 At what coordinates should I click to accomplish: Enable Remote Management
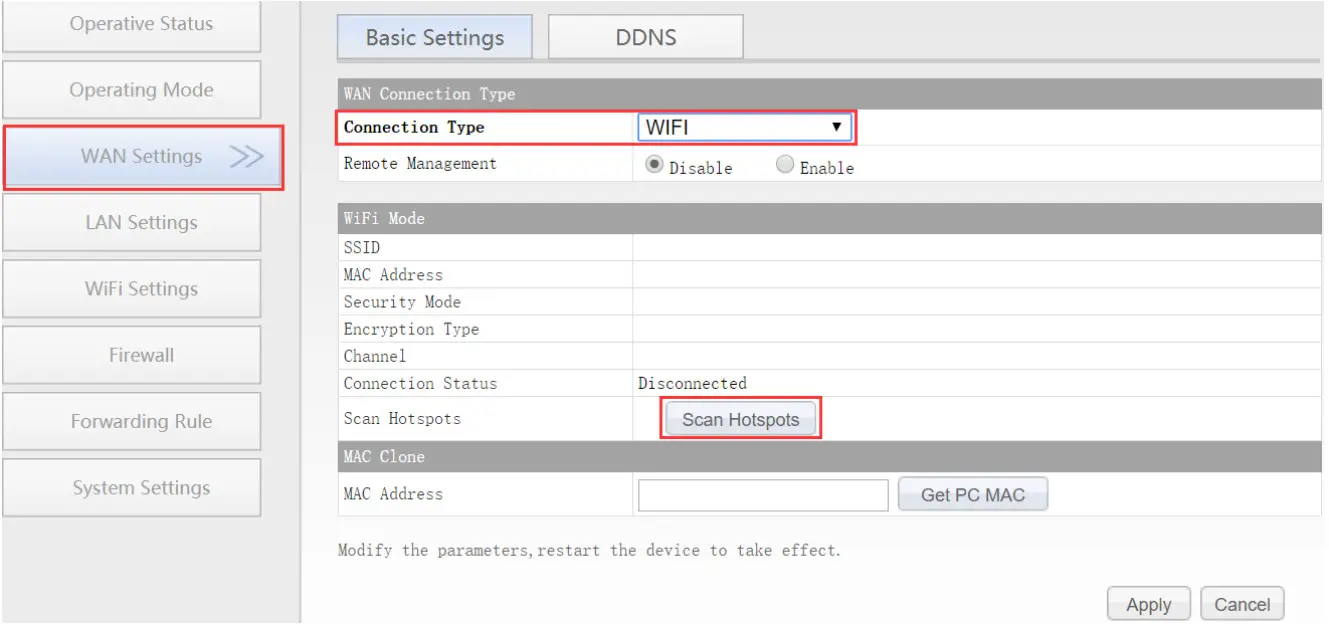click(x=786, y=166)
